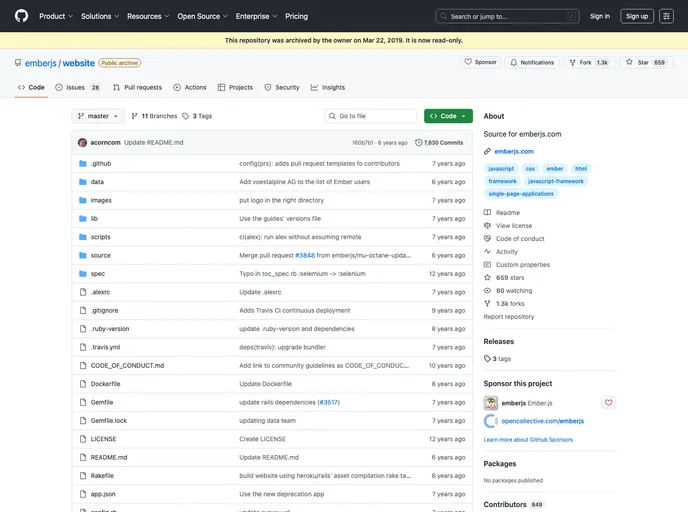Screen dimensions: 688x512
Task: Open the lib folder icon
Action: tap(82, 218)
